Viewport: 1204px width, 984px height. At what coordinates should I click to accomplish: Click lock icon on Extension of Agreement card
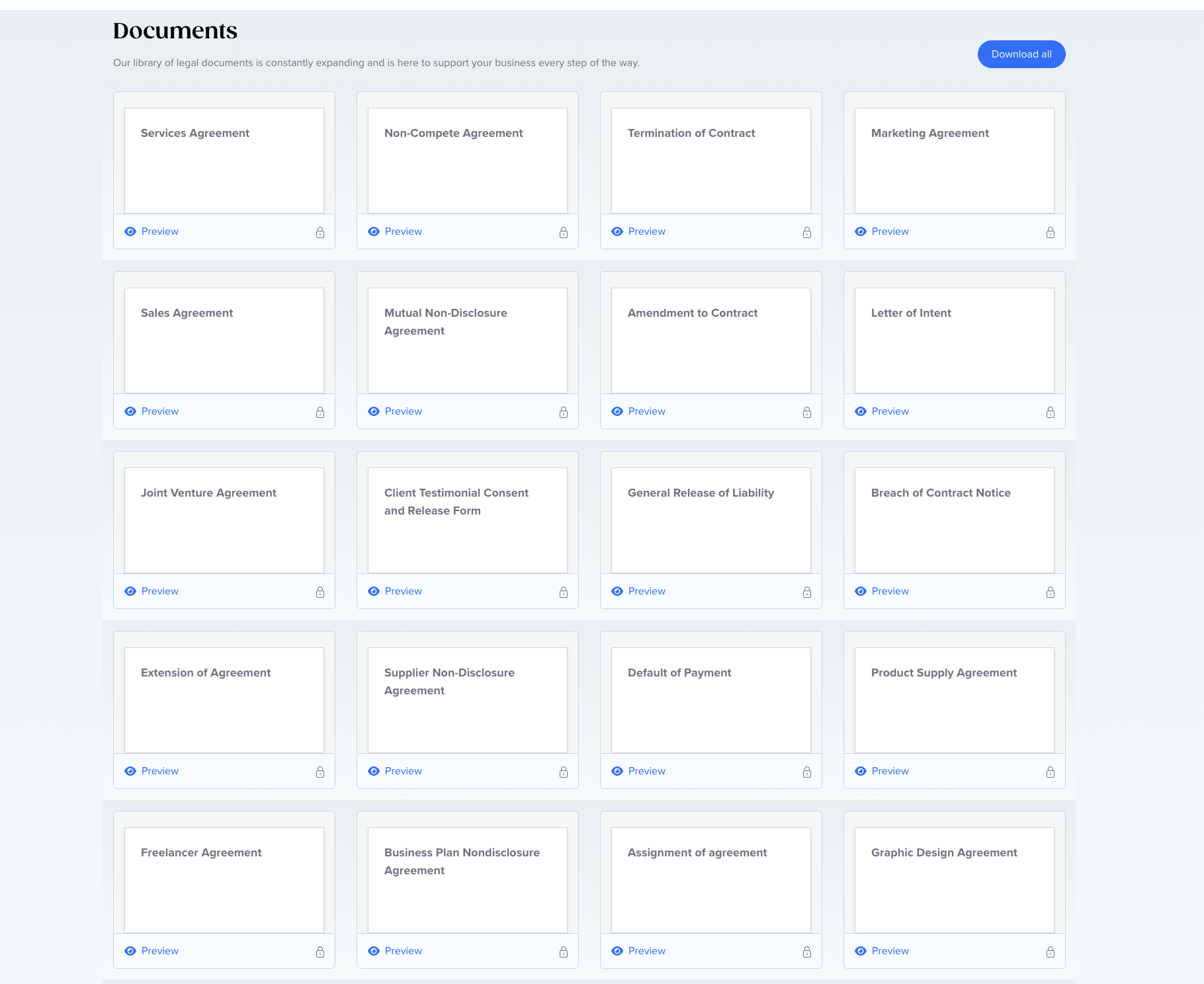[320, 772]
